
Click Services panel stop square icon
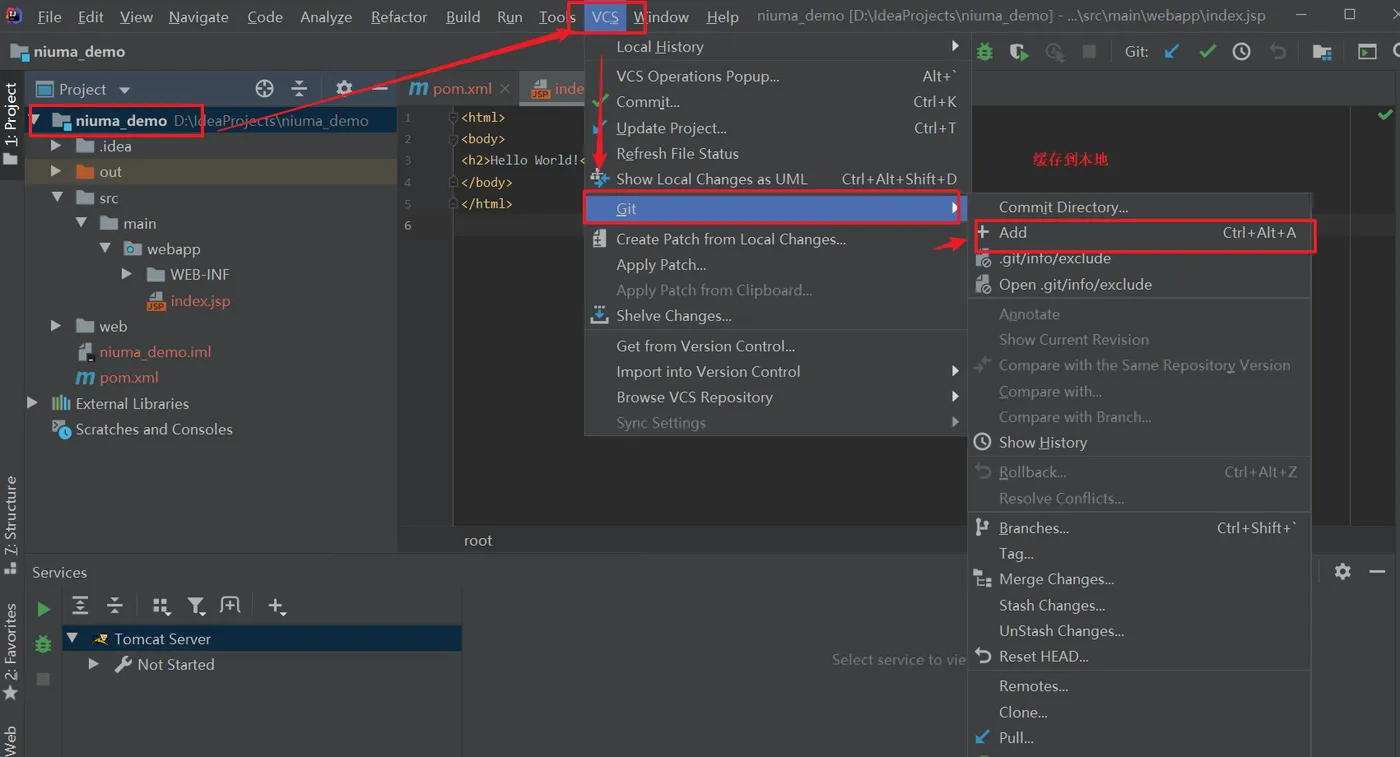43,679
